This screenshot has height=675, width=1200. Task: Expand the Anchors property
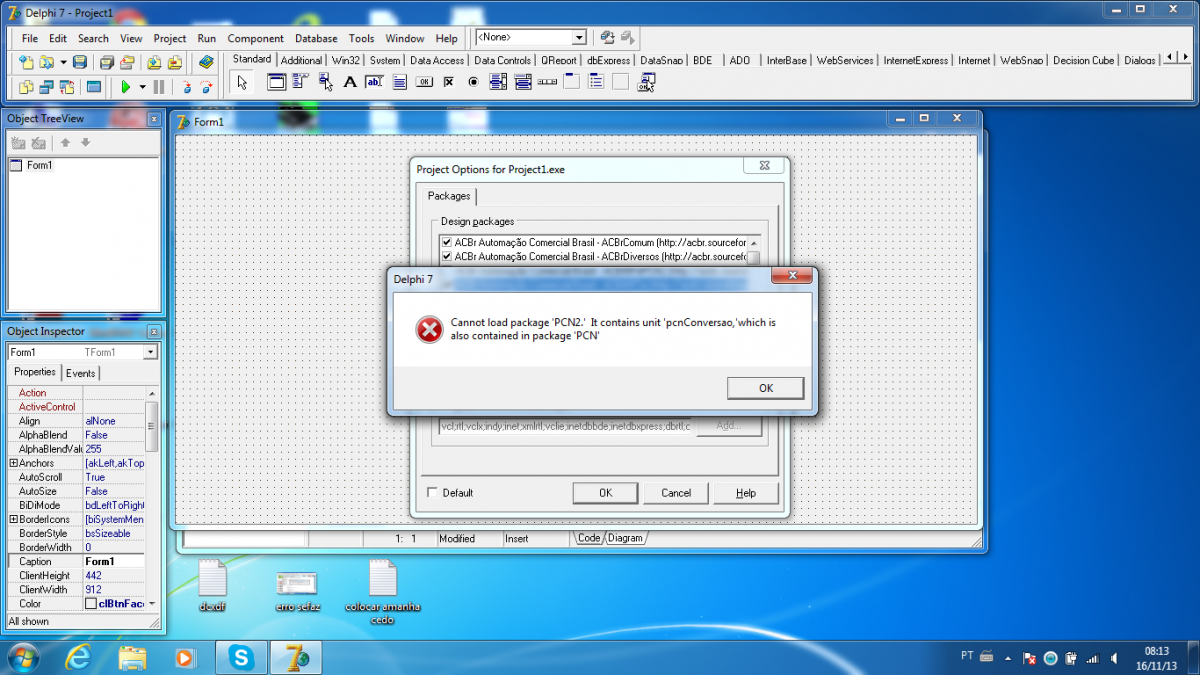(x=14, y=463)
